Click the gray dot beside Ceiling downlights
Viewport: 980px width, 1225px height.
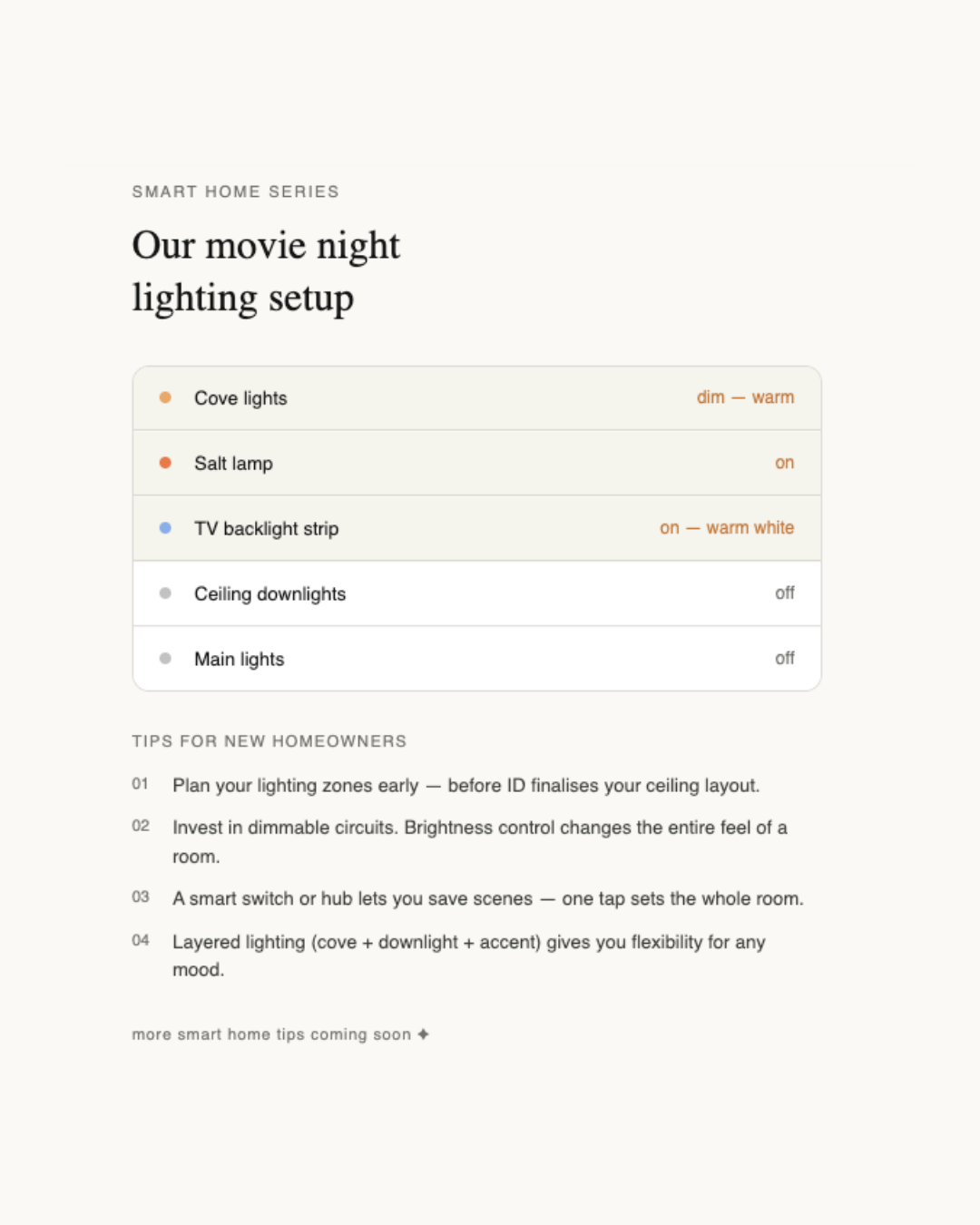click(165, 593)
